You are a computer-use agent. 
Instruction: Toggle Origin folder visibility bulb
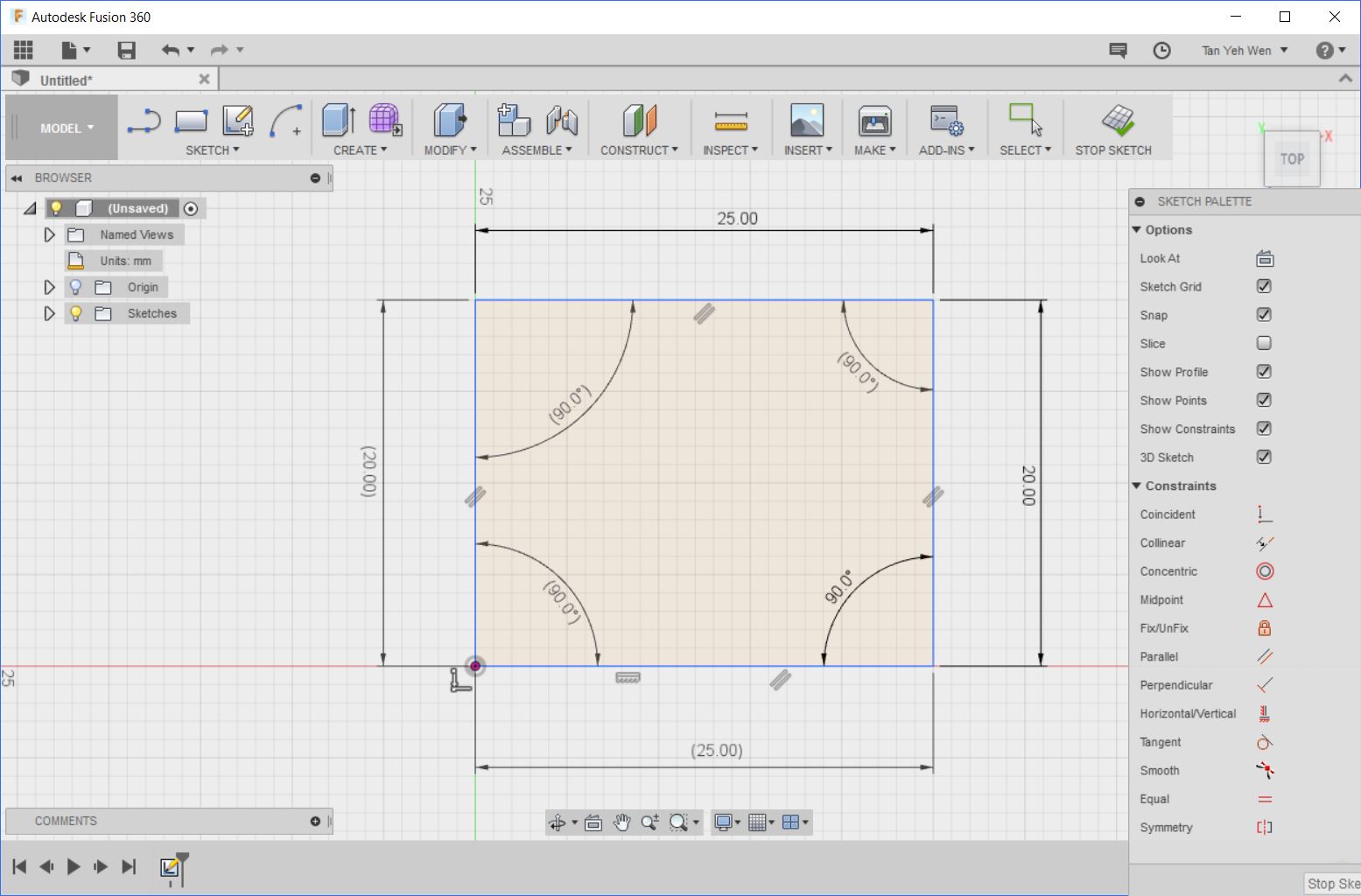point(76,287)
